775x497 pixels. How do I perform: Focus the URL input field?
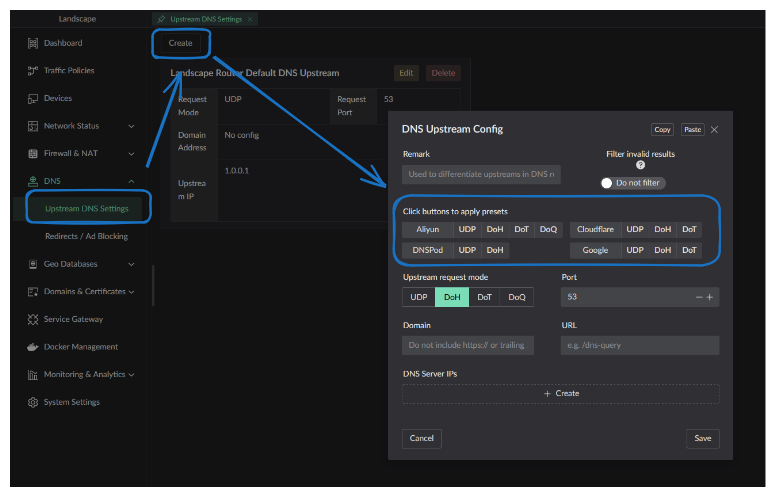640,345
